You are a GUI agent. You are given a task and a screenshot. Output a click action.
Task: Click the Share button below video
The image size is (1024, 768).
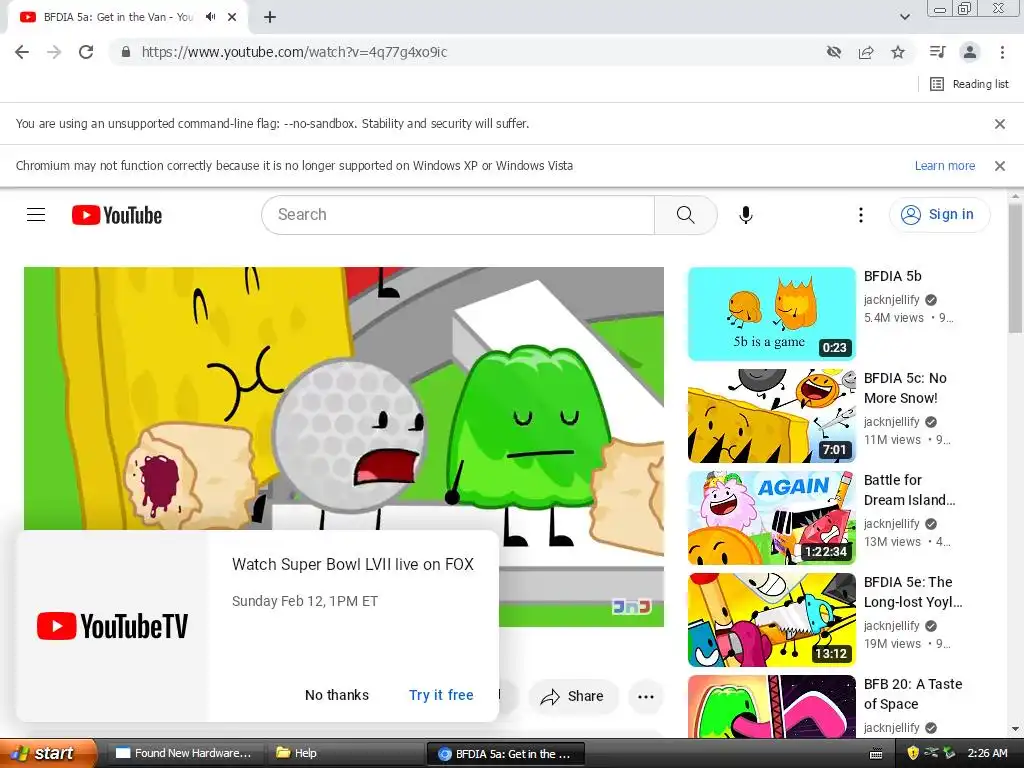tap(573, 696)
